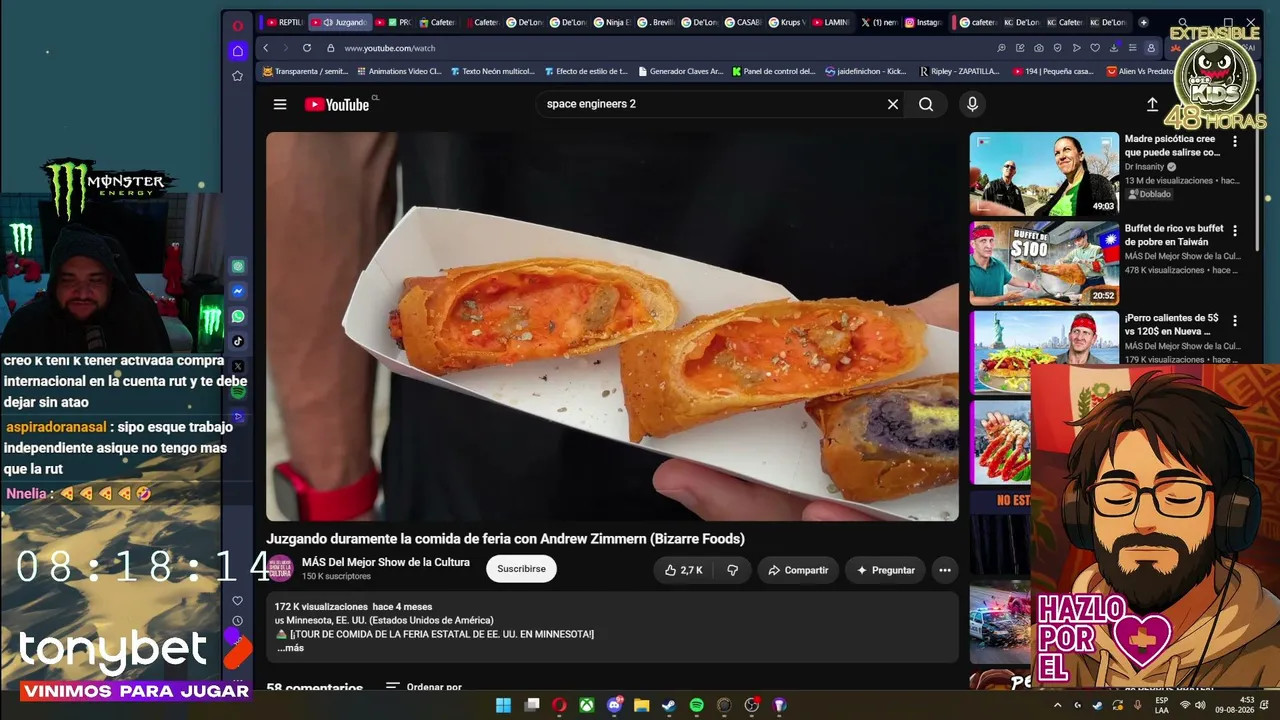Open the Opera sidebar home icon
This screenshot has height=720, width=1280.
[238, 50]
